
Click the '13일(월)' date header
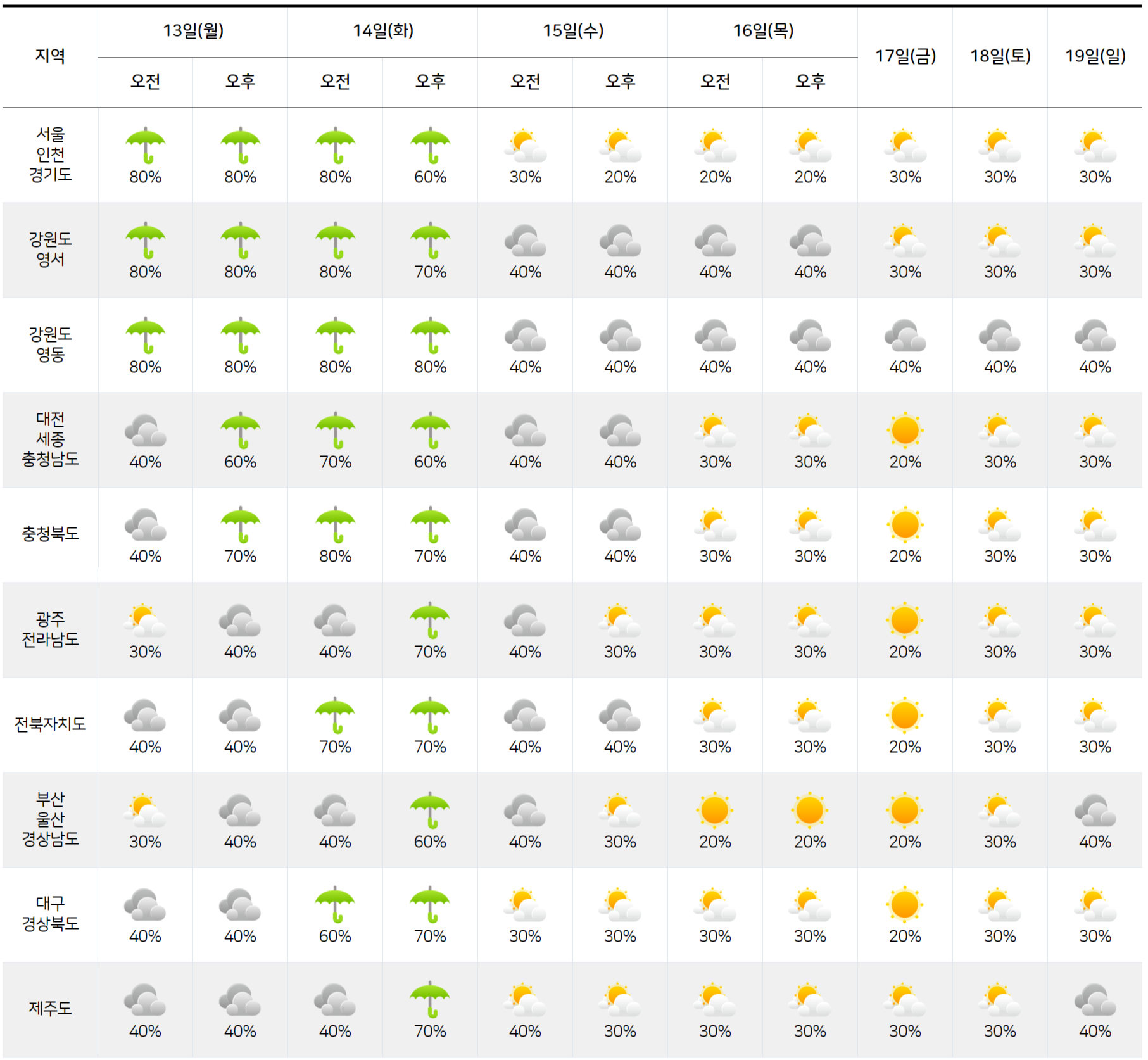193,30
